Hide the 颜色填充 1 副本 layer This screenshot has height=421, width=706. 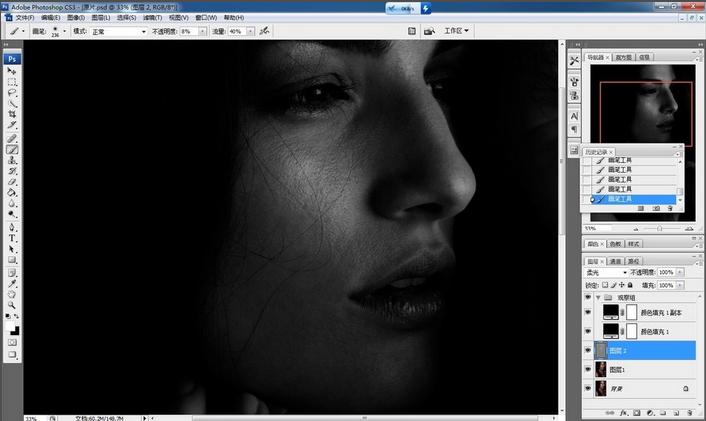588,312
